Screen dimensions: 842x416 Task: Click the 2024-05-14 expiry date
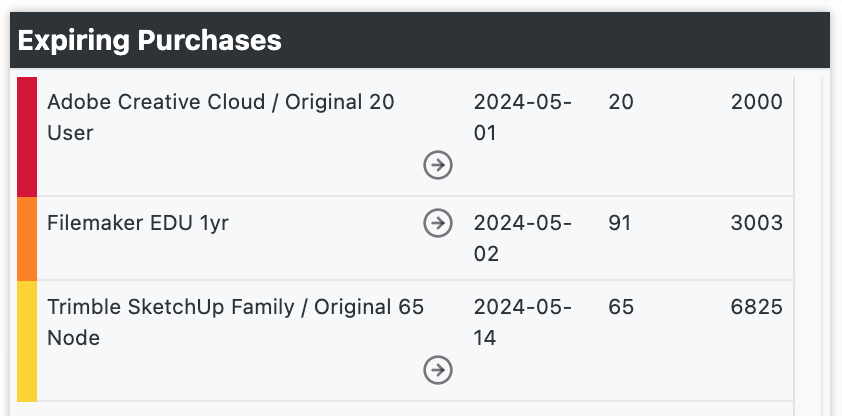pos(522,322)
